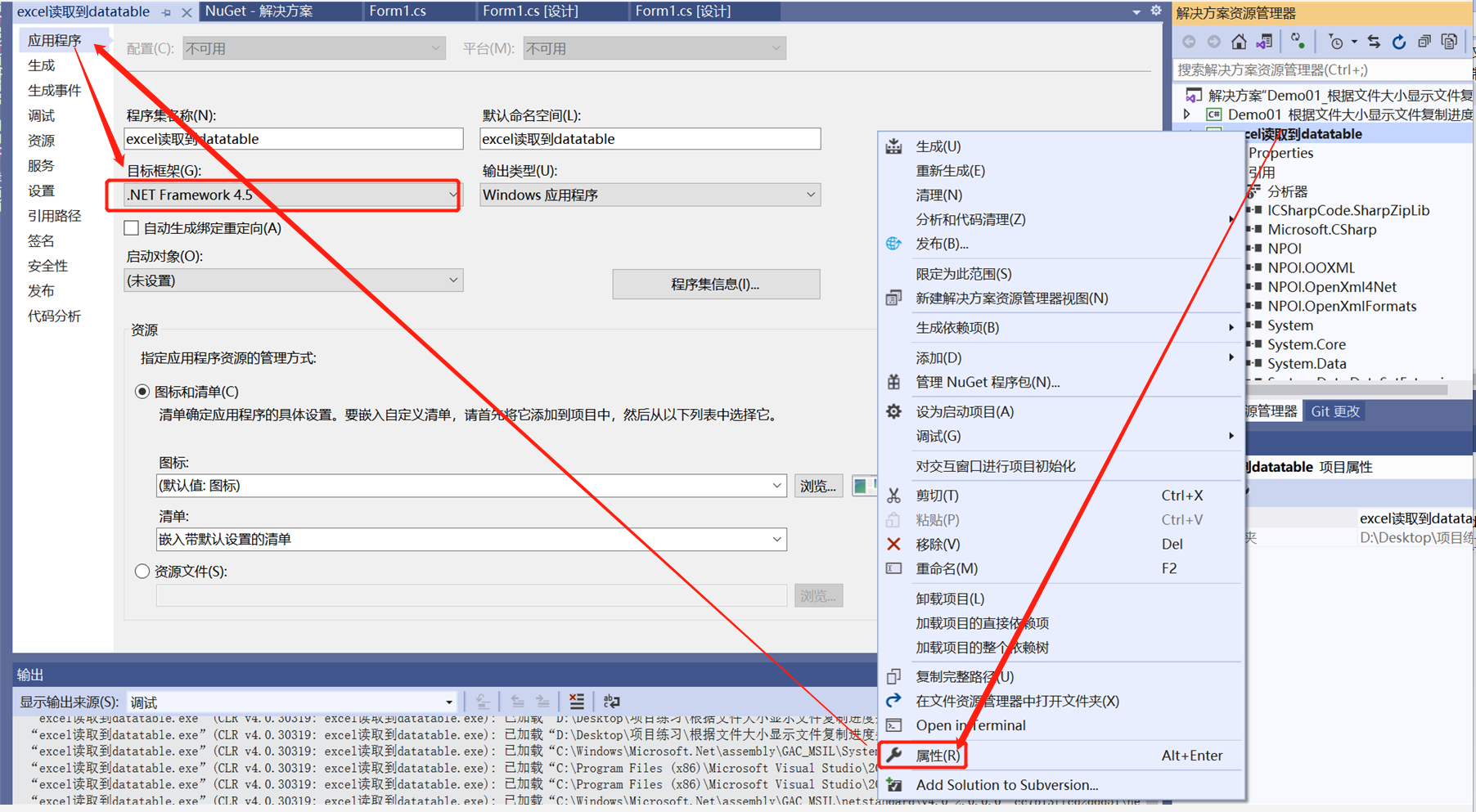Choose 属性(R) from context menu
Screen dimensions: 1476x812
pyautogui.click(x=938, y=756)
